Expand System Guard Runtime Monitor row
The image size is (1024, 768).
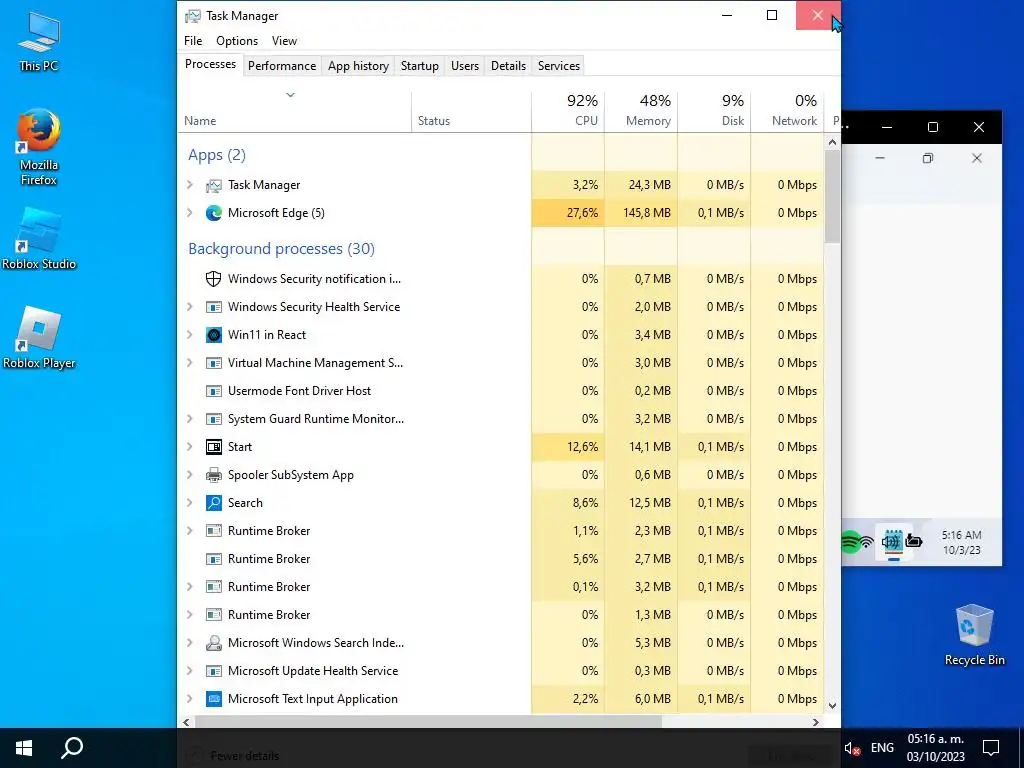coord(190,419)
